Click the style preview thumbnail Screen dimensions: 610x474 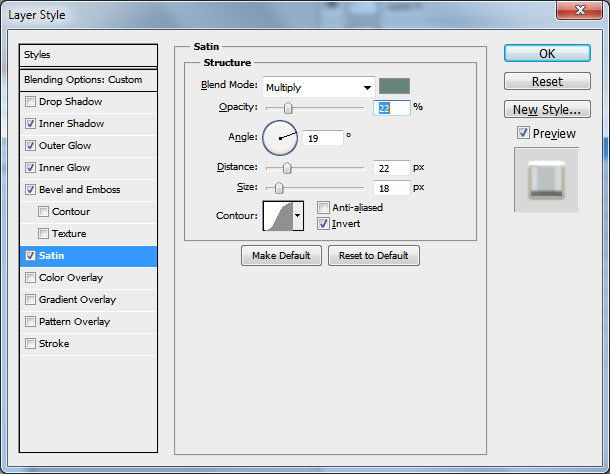coord(546,180)
